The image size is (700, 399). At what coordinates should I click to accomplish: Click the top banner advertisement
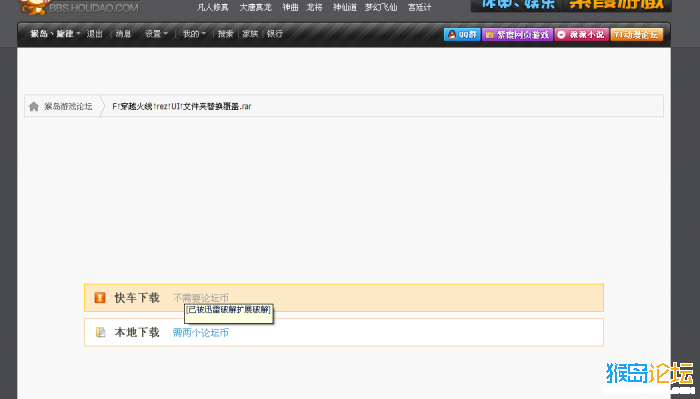click(571, 5)
